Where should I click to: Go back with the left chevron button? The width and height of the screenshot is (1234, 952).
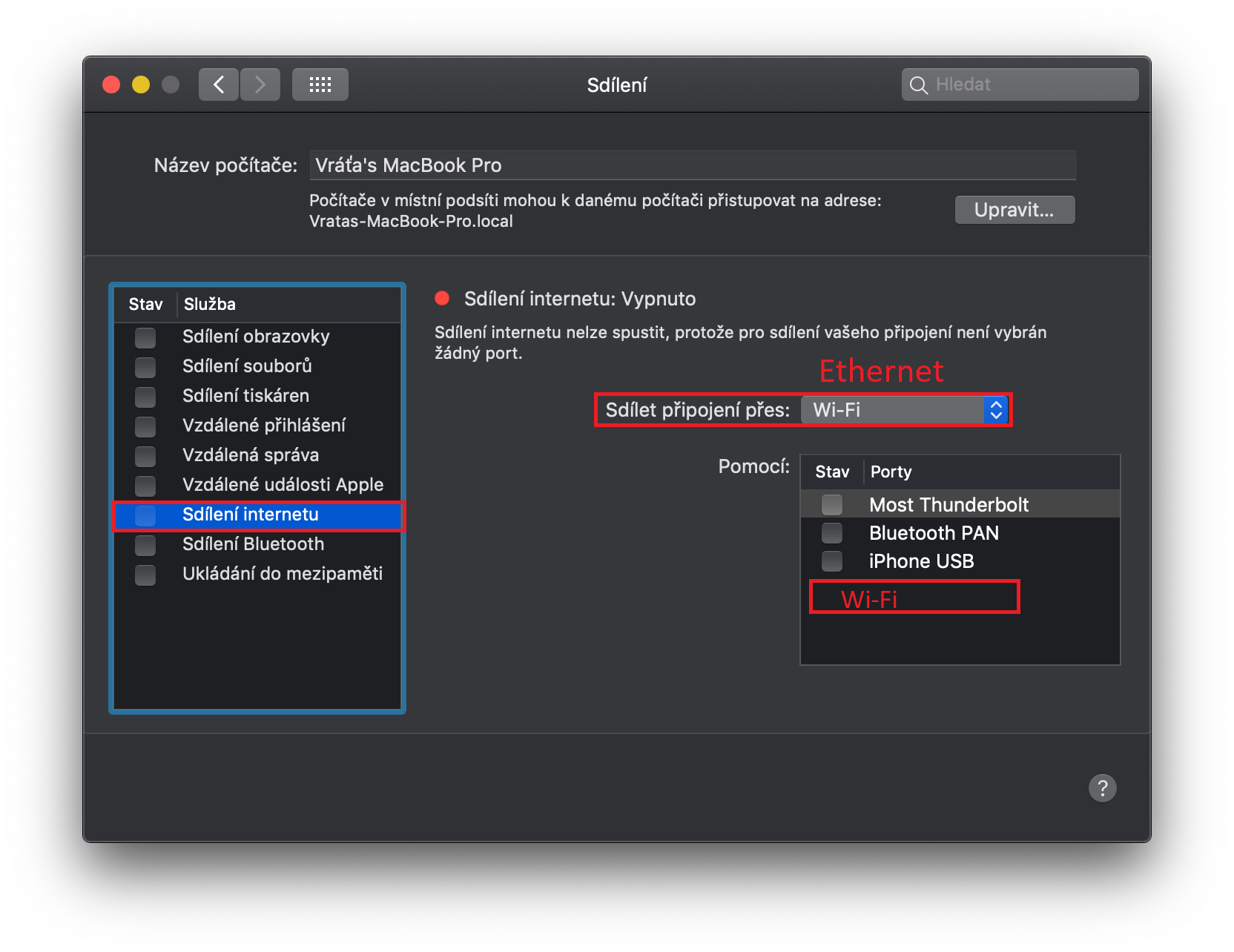click(x=219, y=85)
